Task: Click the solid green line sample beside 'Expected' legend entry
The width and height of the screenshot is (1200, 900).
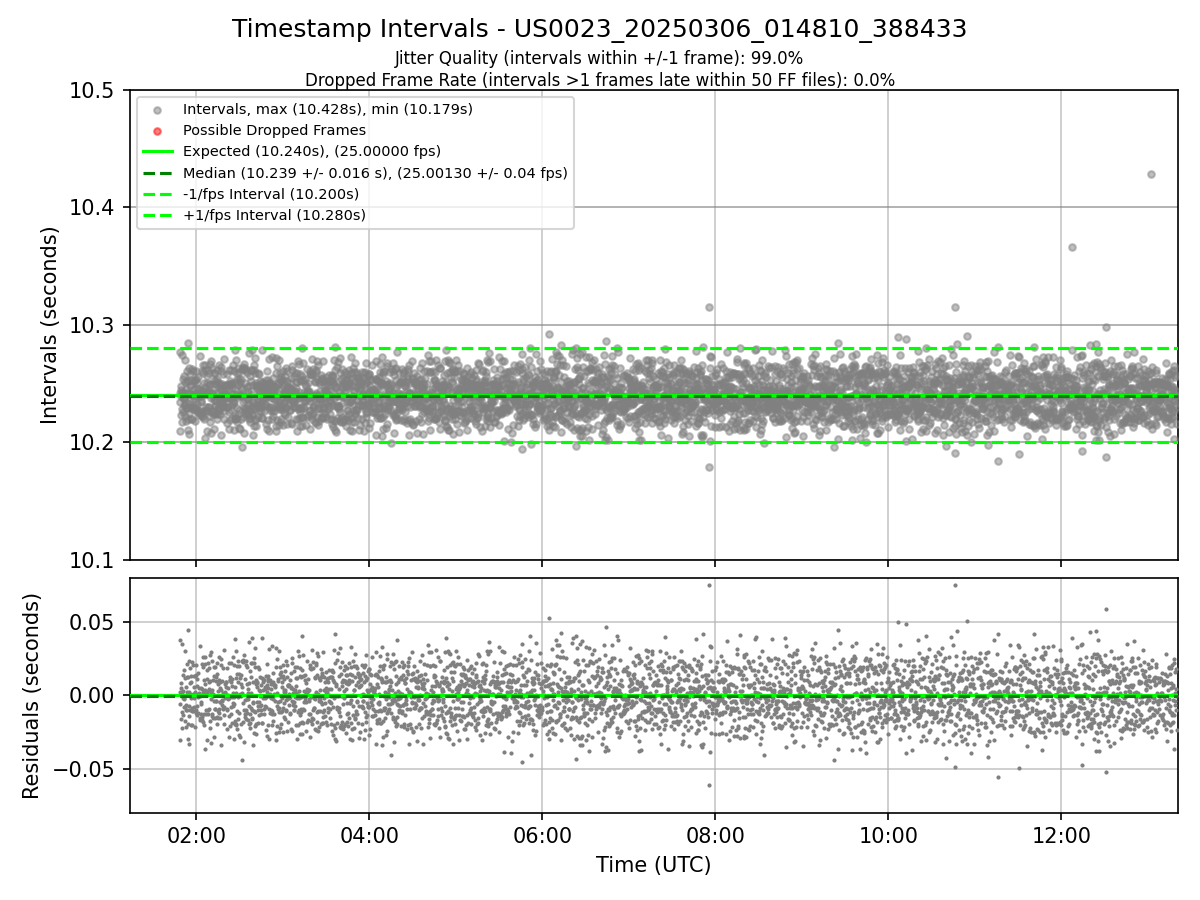Action: click(157, 152)
